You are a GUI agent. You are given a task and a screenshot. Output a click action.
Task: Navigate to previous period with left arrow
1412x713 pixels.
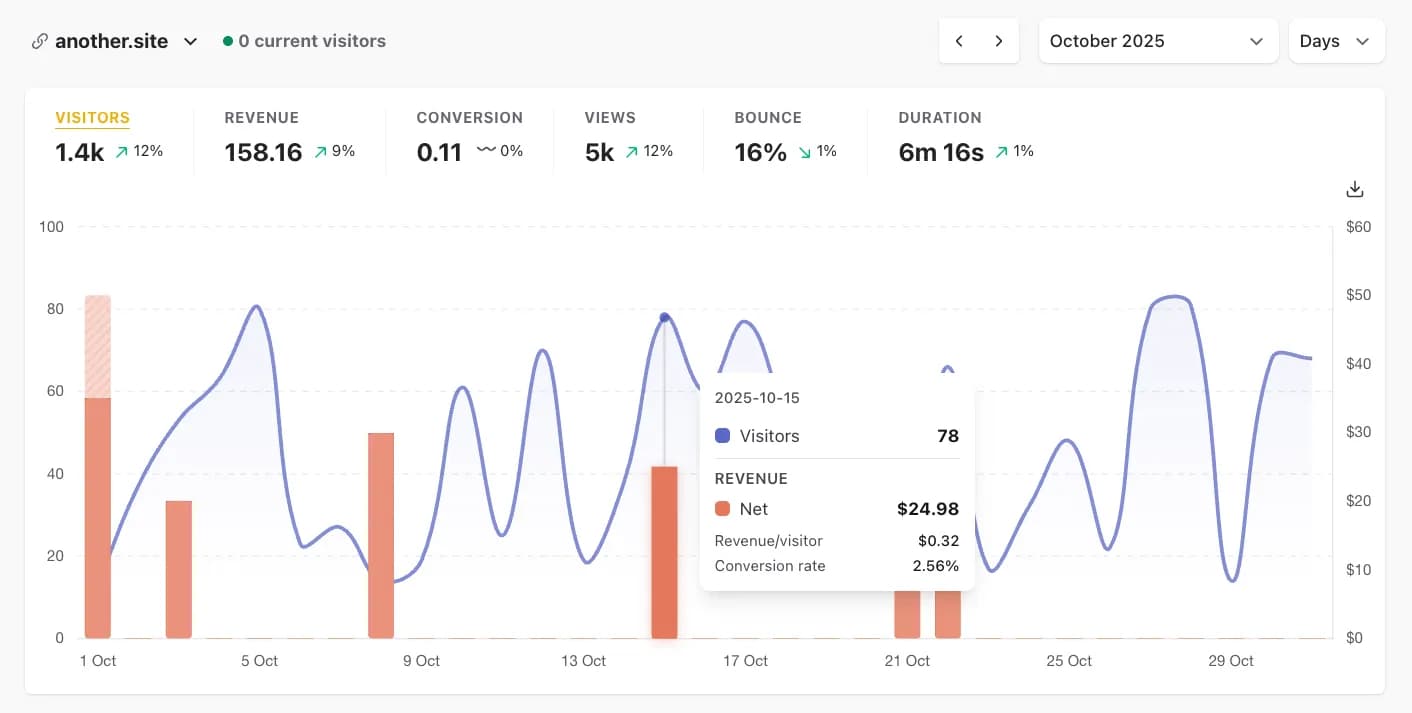click(959, 41)
